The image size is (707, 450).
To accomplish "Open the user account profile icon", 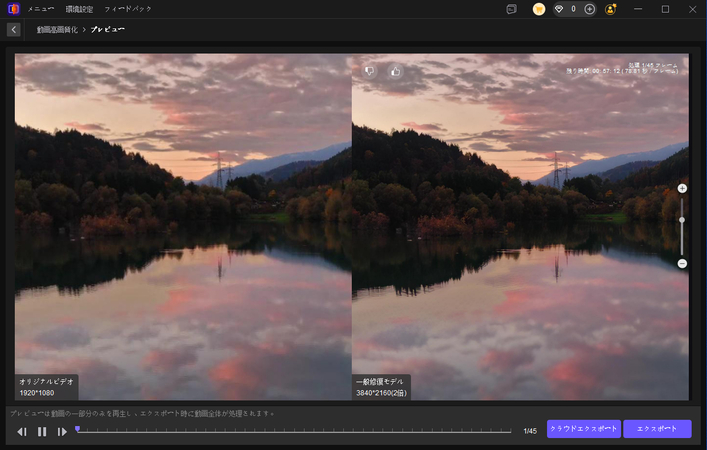I will [x=611, y=9].
